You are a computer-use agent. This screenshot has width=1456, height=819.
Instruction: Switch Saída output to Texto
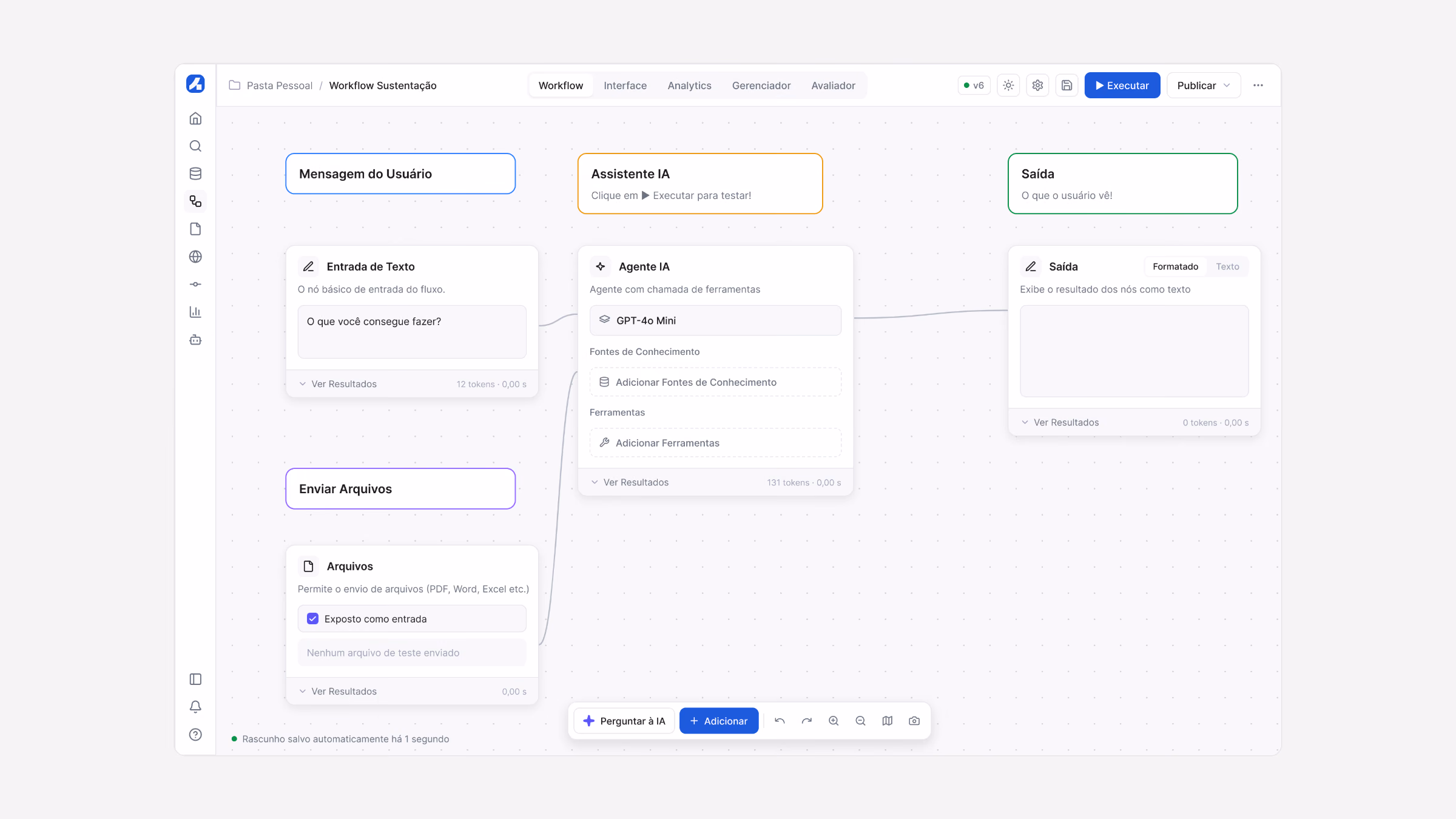point(1227,266)
